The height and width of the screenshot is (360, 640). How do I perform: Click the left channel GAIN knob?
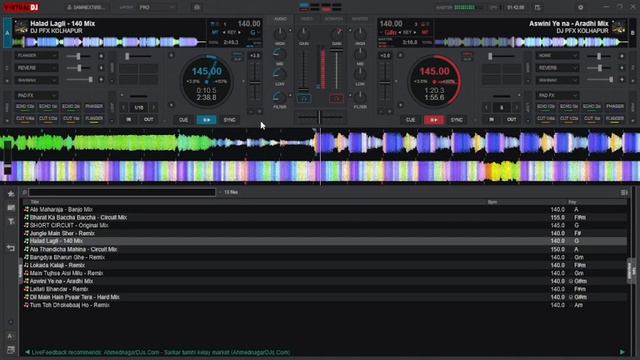click(x=304, y=33)
